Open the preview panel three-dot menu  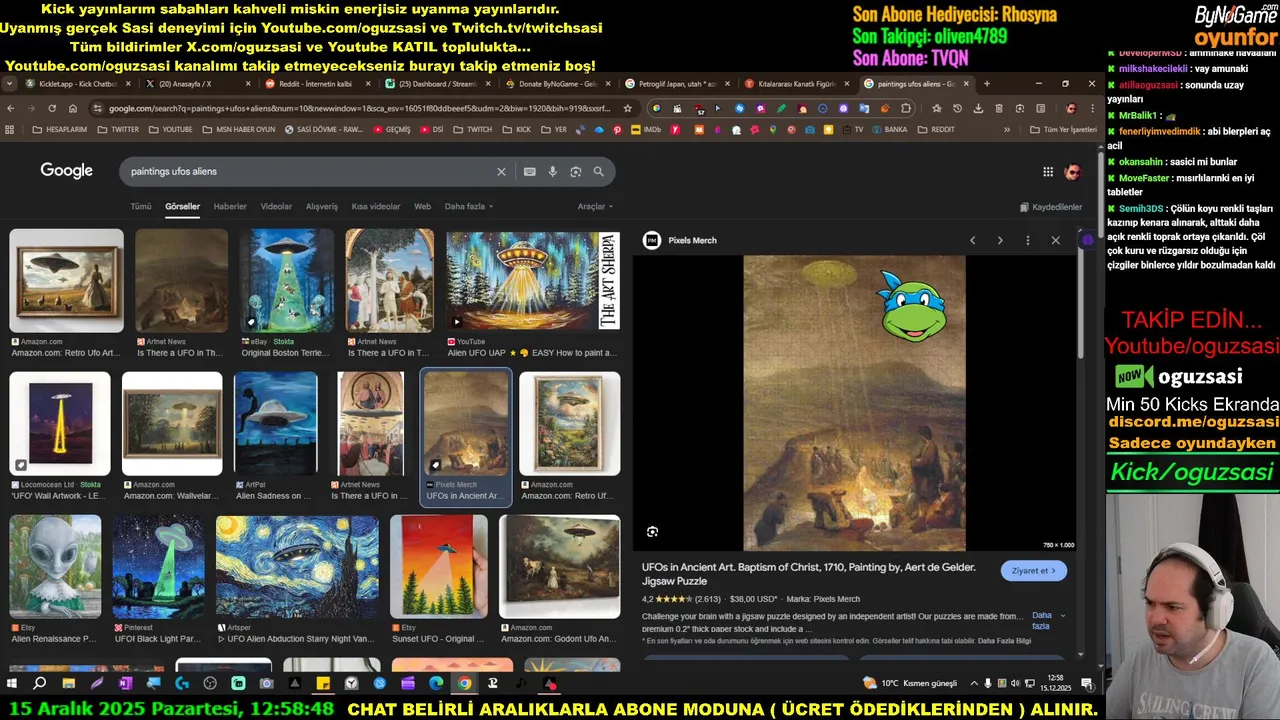[x=1028, y=240]
